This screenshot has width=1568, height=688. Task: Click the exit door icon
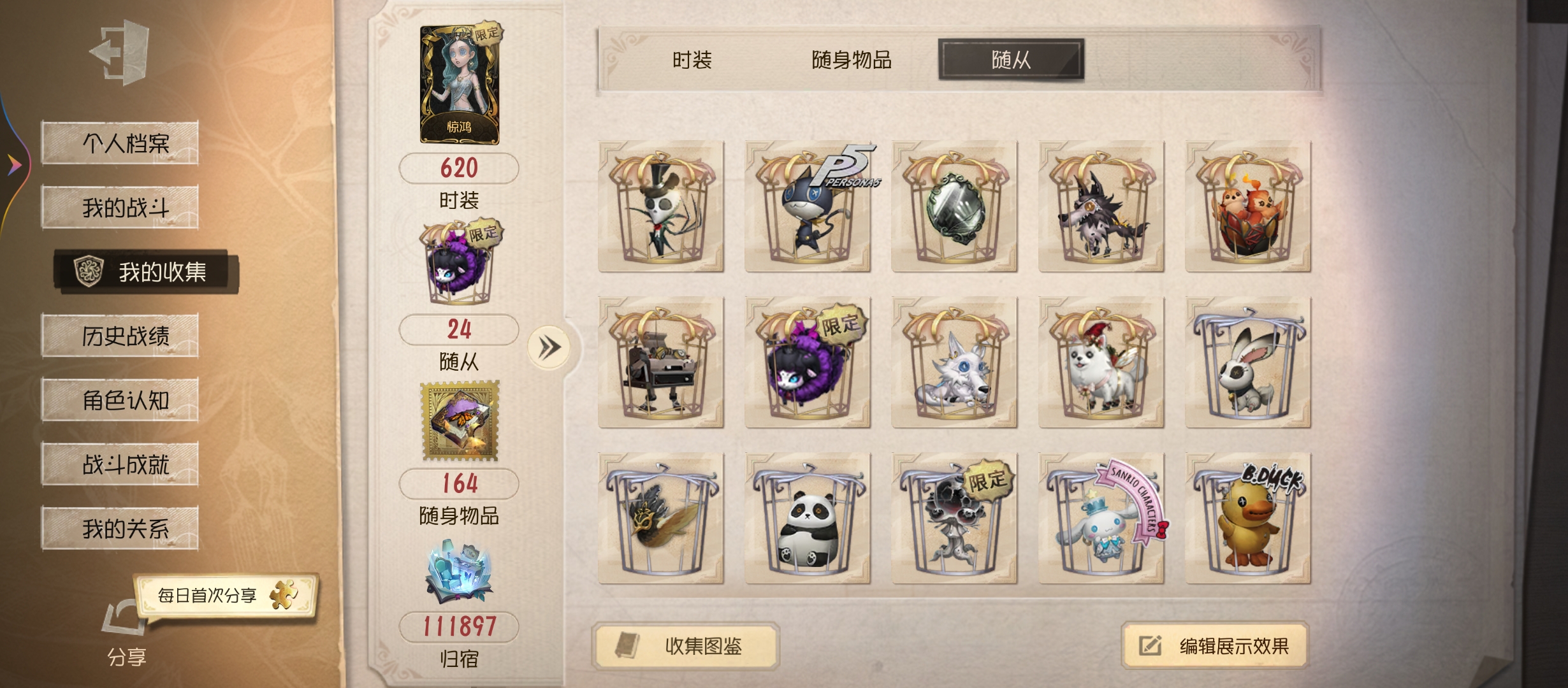pyautogui.click(x=120, y=52)
